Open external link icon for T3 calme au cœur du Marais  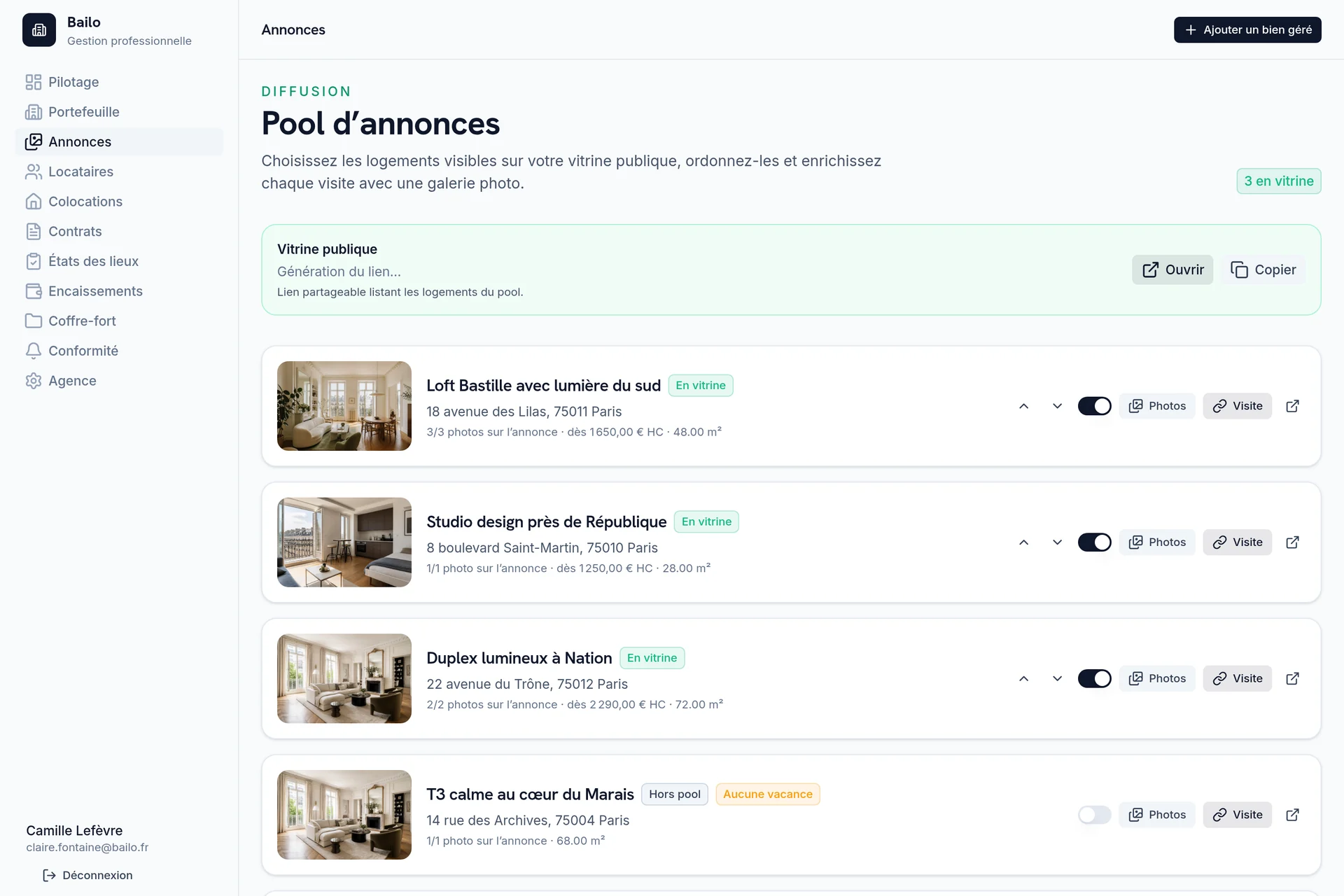[1293, 815]
